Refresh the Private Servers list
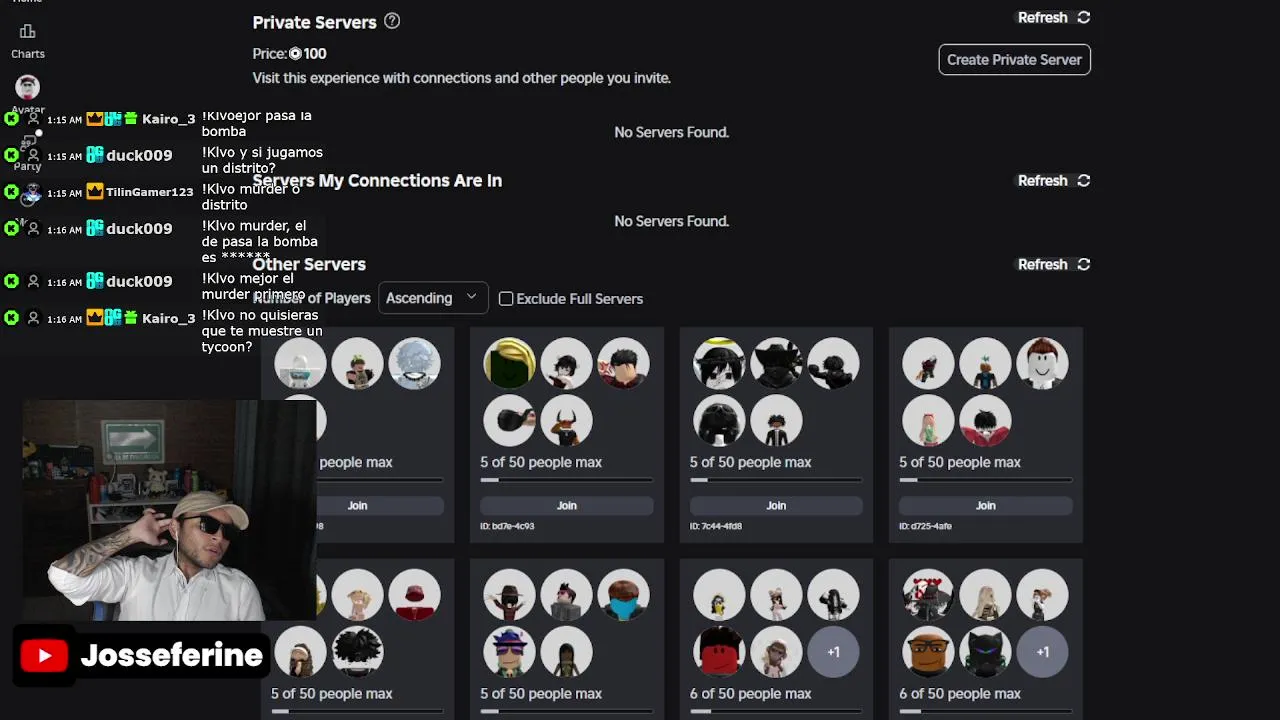 coord(1054,17)
